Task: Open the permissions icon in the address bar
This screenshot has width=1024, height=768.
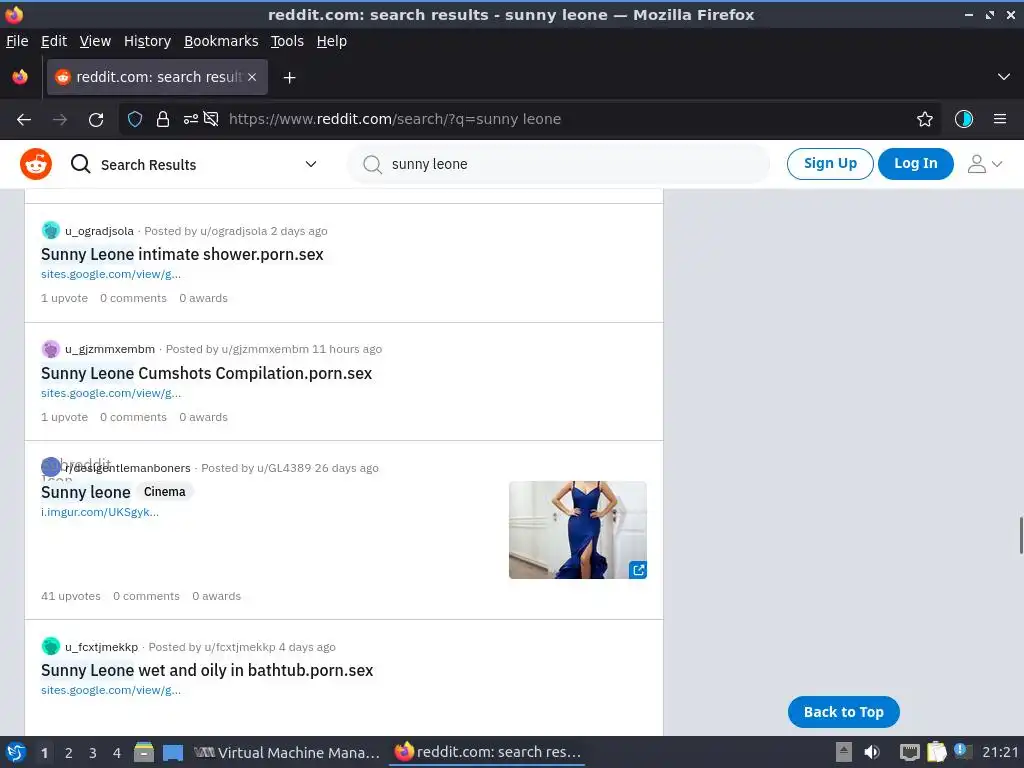Action: point(191,119)
